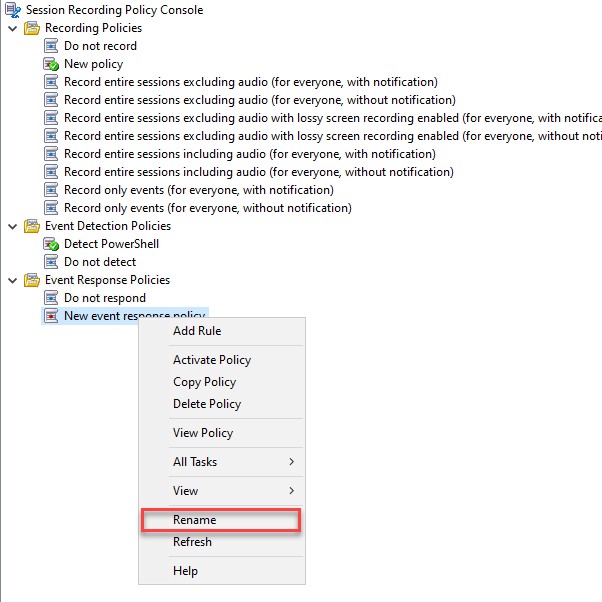Viewport: 602px width, 602px height.
Task: Choose Rename in the context menu
Action: (x=221, y=520)
